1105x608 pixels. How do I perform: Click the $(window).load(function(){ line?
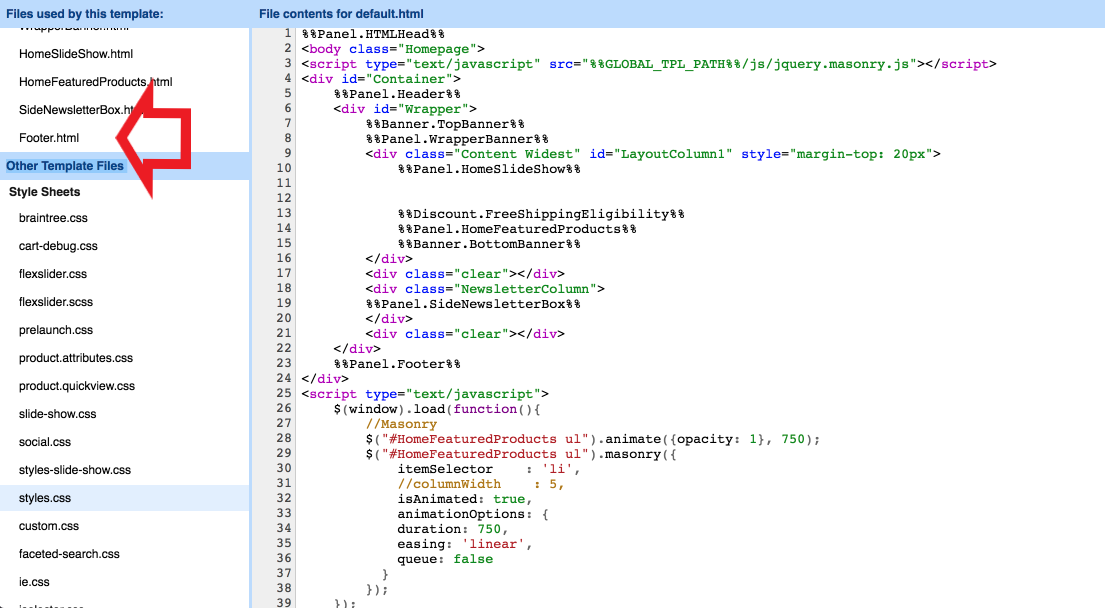pos(437,409)
